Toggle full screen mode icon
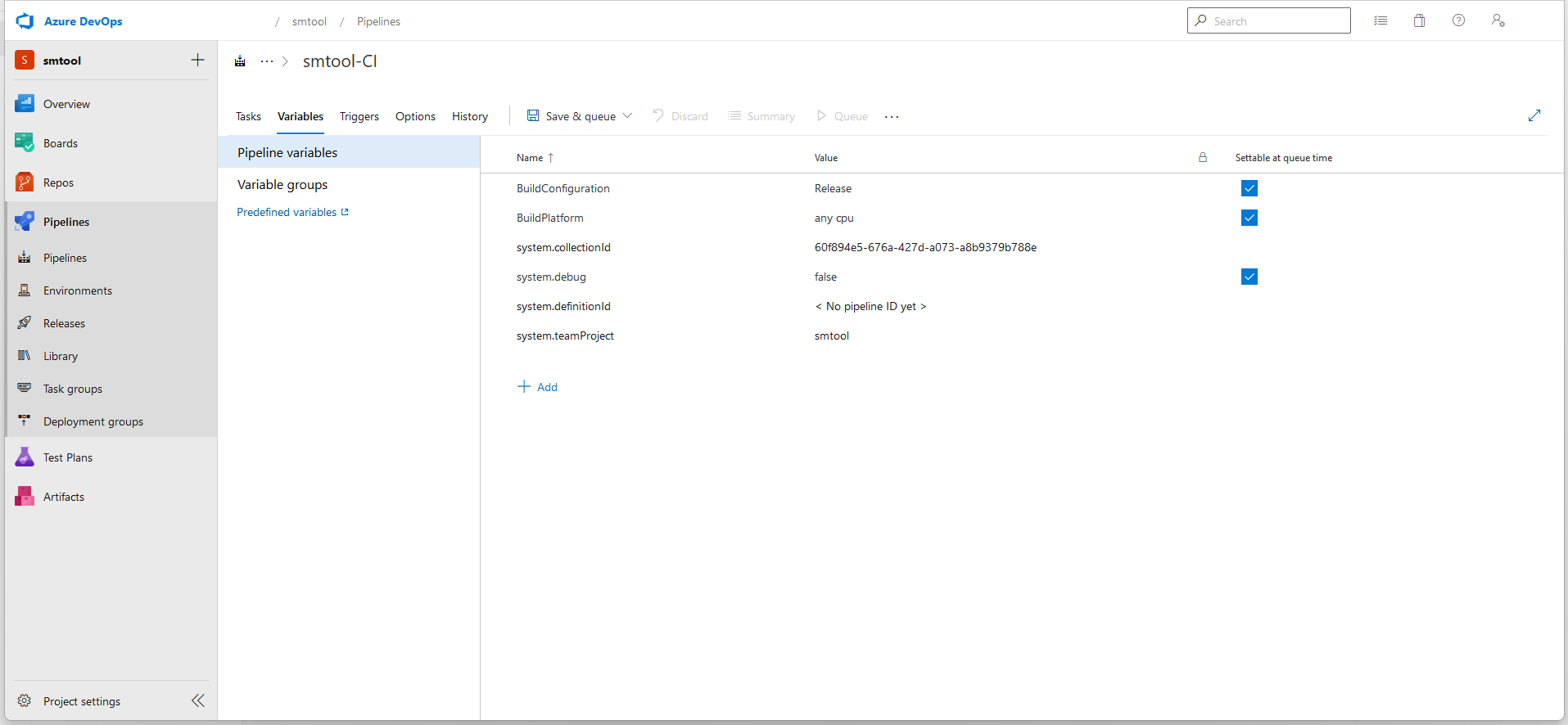Screen dimensions: 1568x725 tap(1534, 116)
